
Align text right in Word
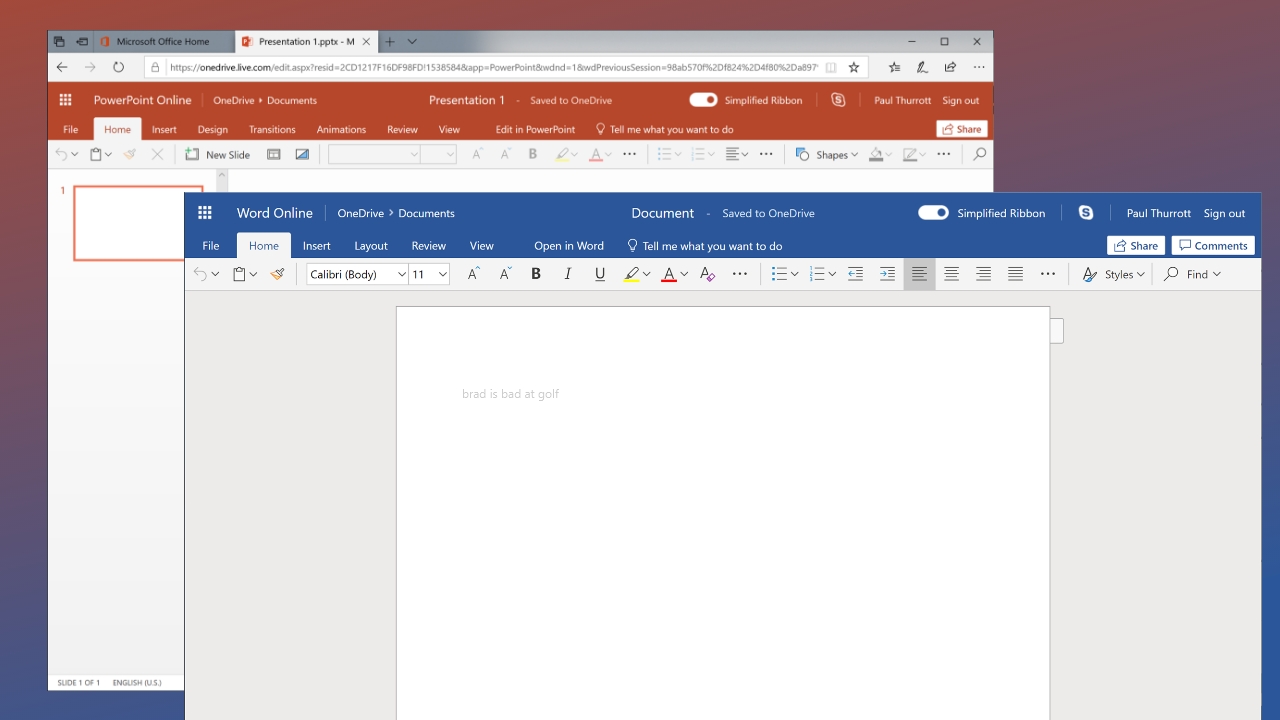coord(983,274)
